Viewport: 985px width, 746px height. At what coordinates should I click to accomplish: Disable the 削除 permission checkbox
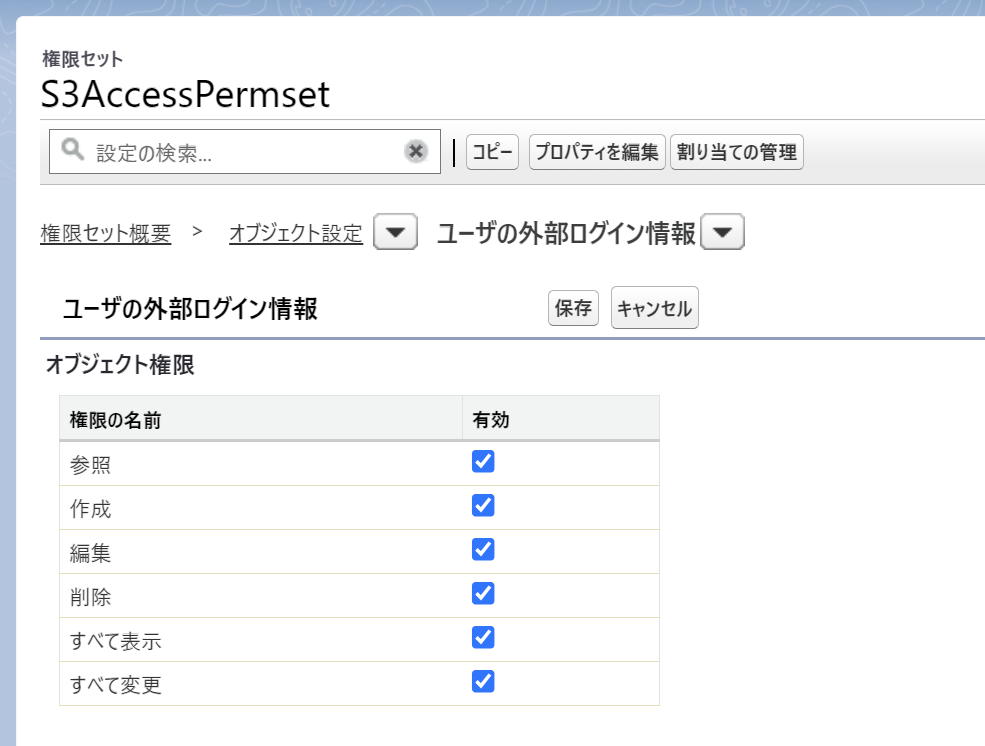[x=483, y=593]
